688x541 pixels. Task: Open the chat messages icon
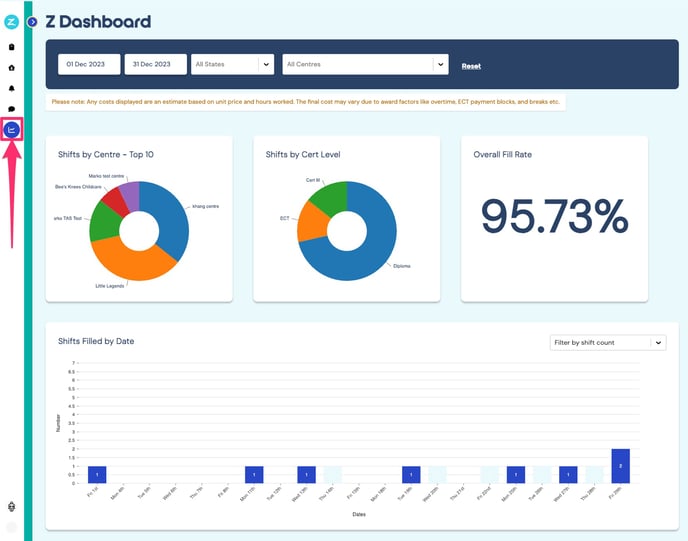click(12, 109)
